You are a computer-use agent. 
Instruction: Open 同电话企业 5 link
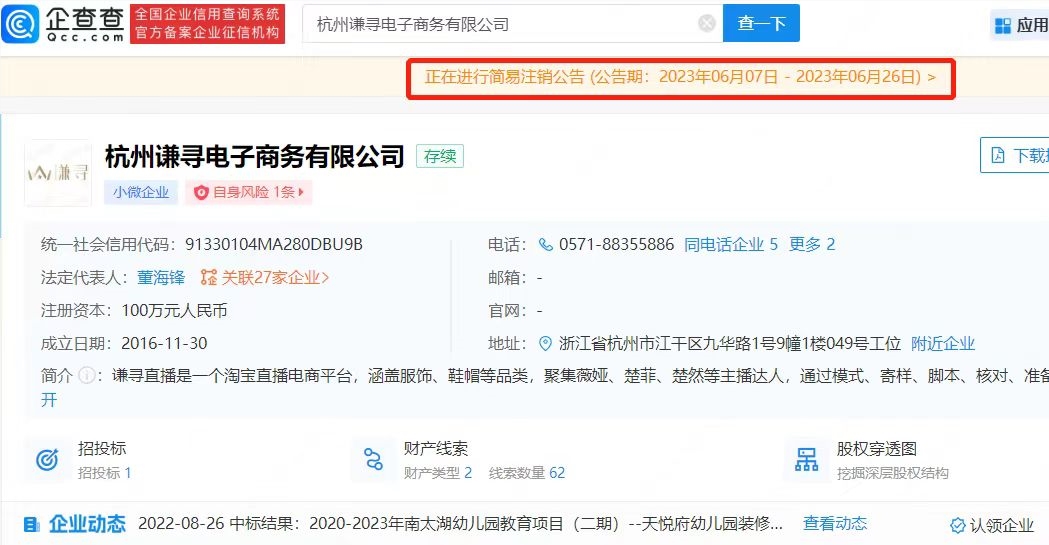(731, 245)
